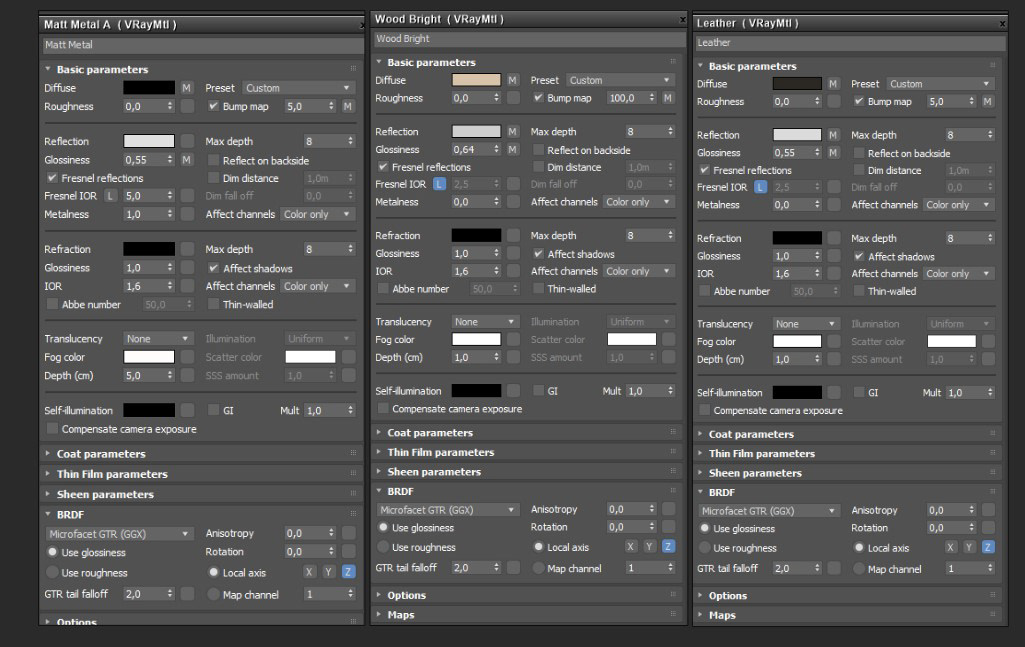Open Microfacet GTR (GGX) dropdown in Wood Bright
The height and width of the screenshot is (647, 1025).
pyautogui.click(x=448, y=510)
